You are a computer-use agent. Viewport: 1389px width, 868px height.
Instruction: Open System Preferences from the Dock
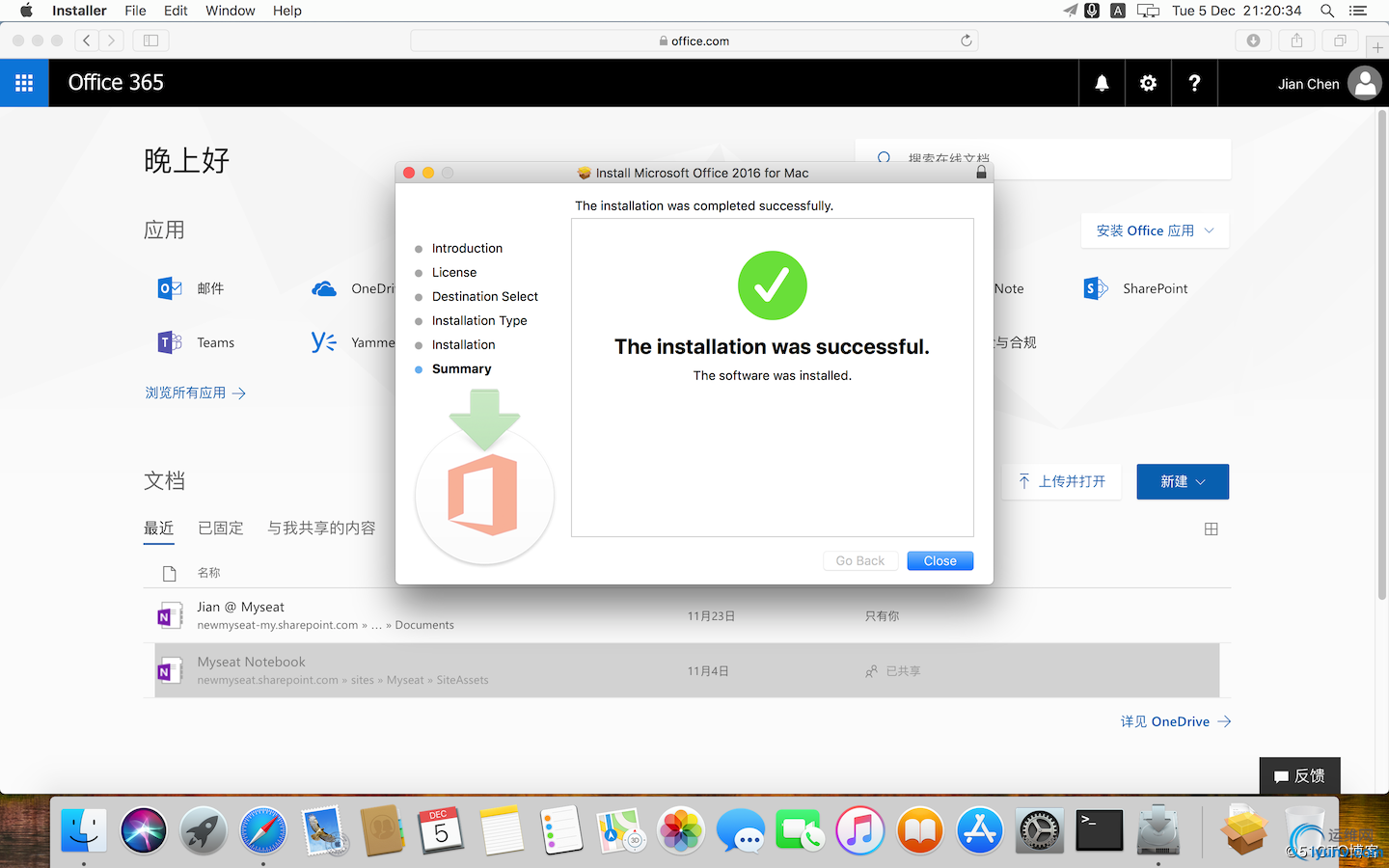1040,830
